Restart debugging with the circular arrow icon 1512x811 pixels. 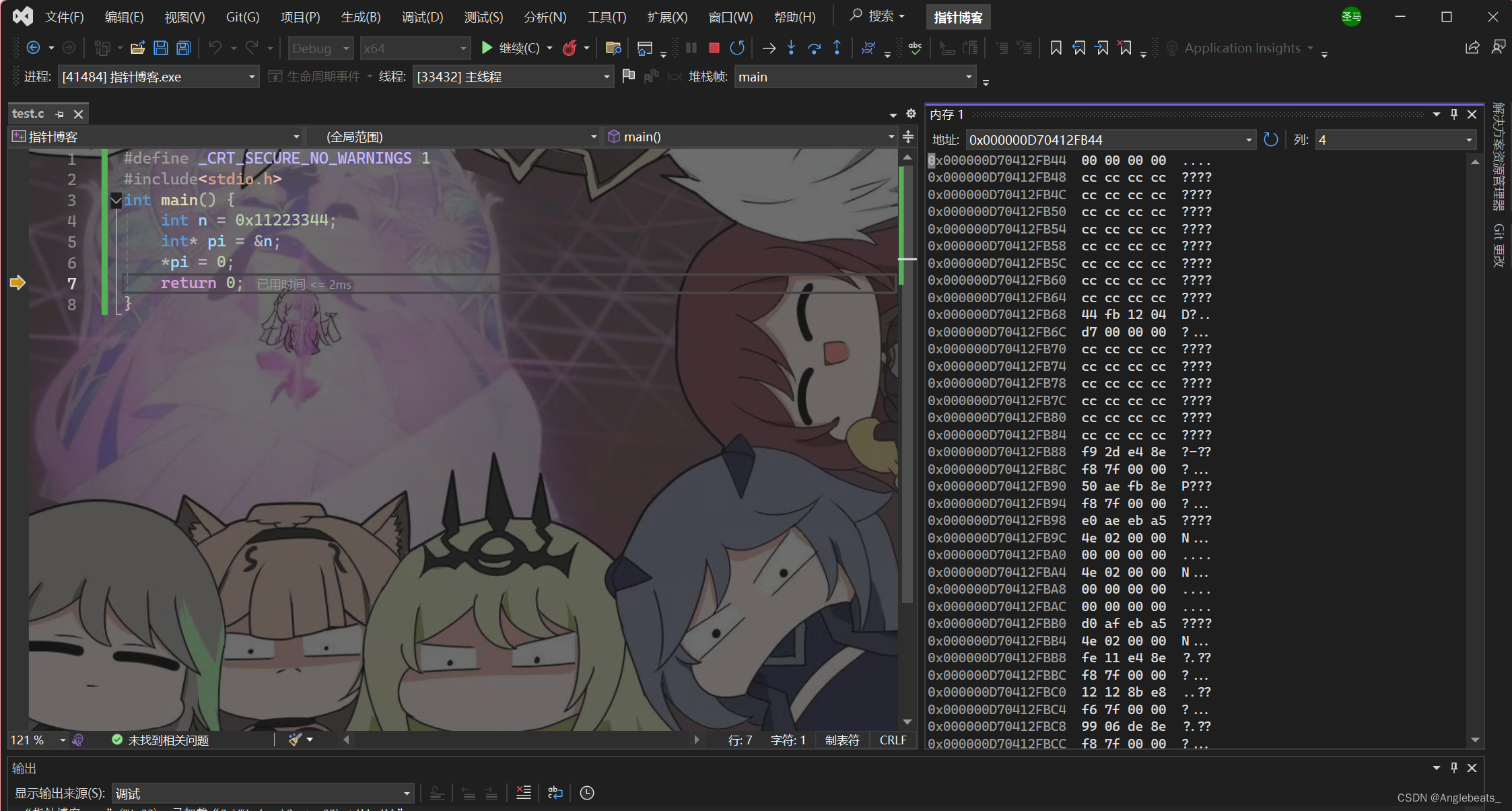[737, 48]
